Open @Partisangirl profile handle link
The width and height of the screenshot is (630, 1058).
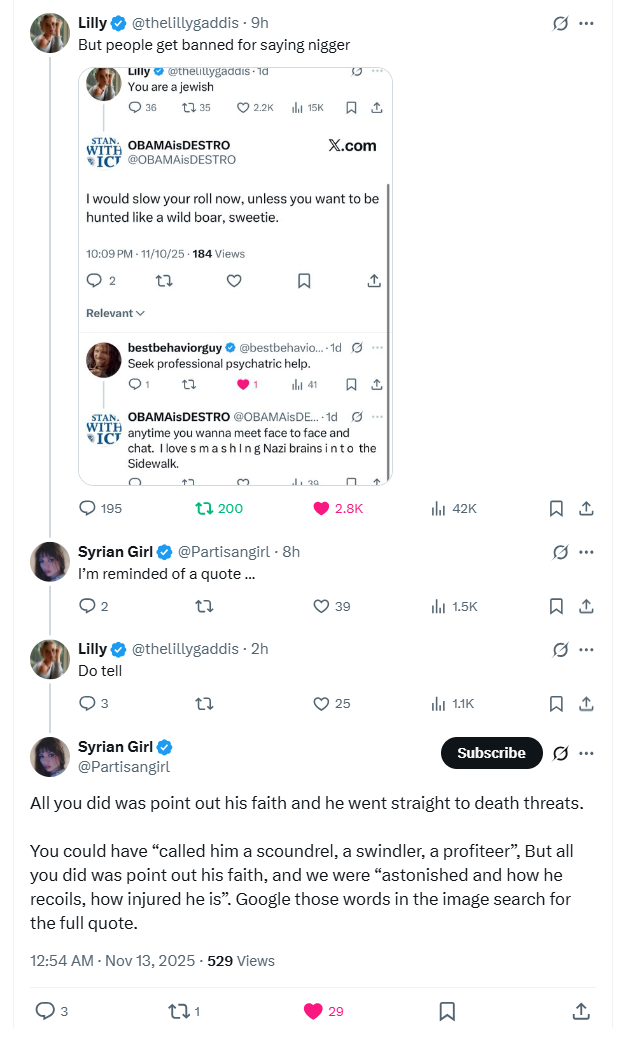coord(124,767)
